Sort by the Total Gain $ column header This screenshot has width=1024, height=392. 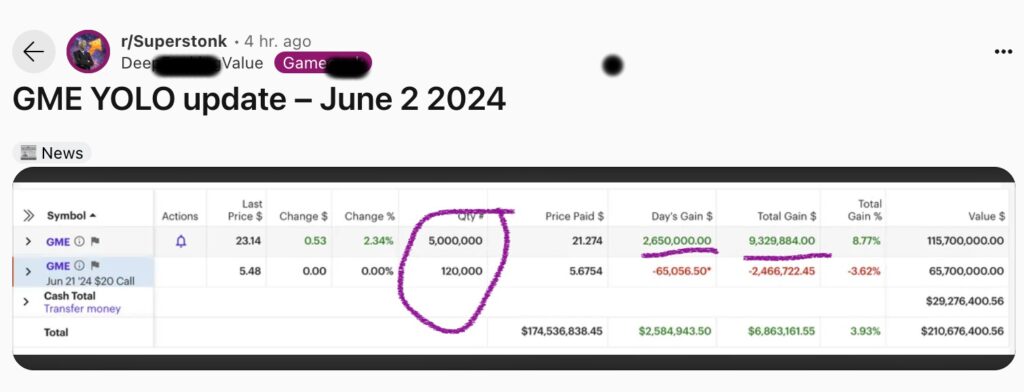[786, 216]
